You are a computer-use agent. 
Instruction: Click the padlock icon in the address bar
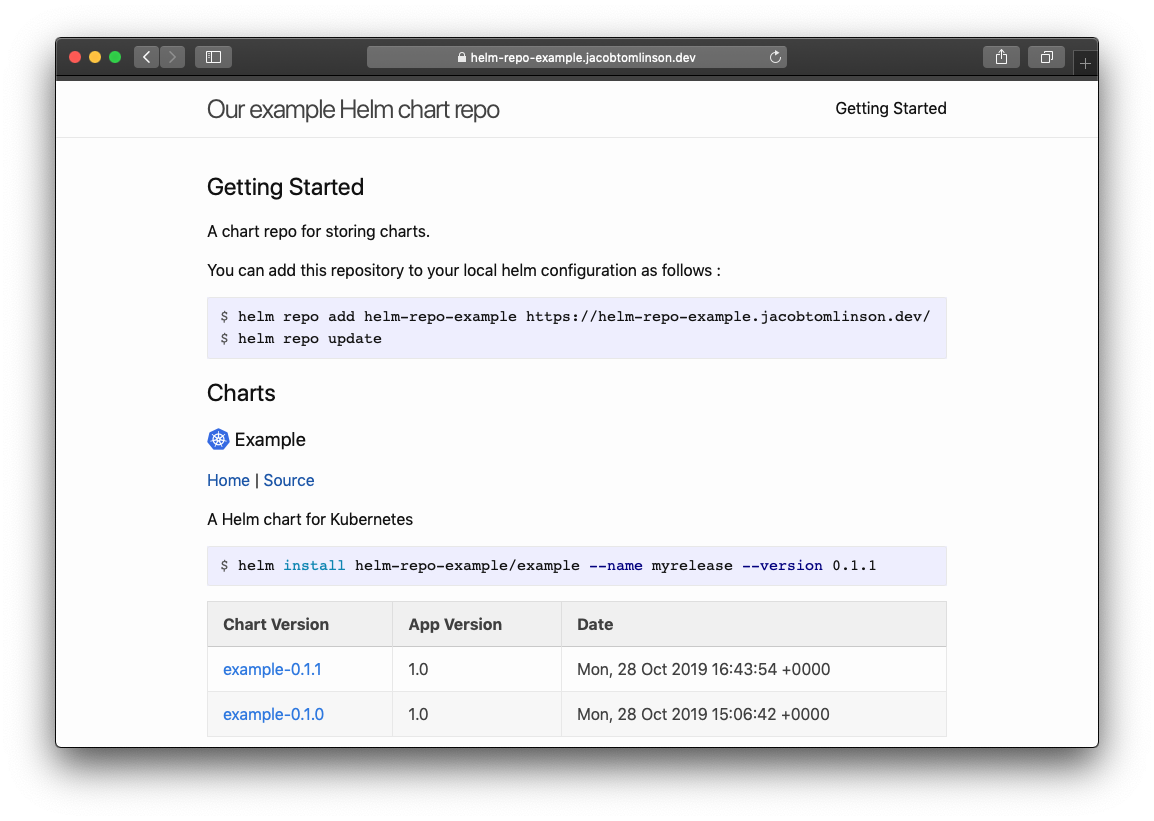461,57
